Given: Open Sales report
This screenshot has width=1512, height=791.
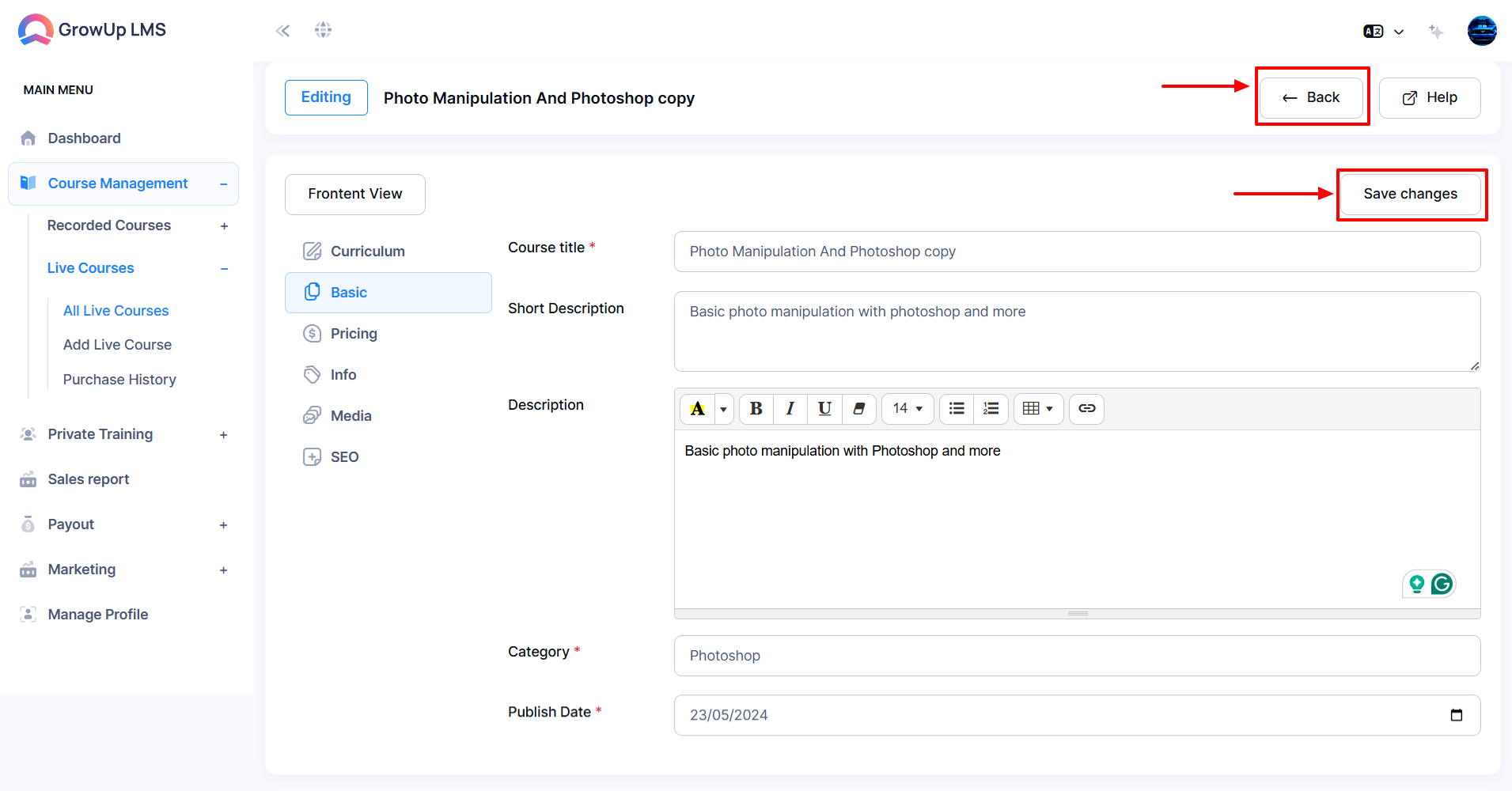Looking at the screenshot, I should 89,479.
